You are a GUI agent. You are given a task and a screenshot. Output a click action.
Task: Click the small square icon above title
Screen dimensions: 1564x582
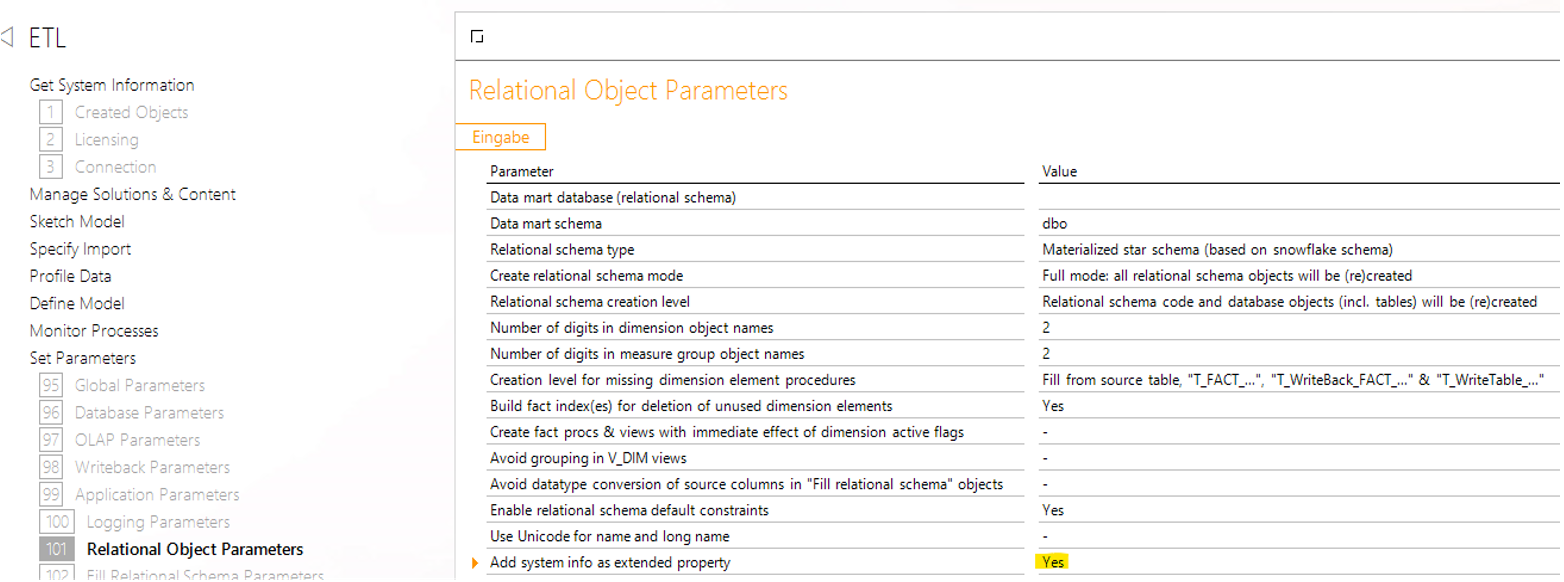pos(477,37)
